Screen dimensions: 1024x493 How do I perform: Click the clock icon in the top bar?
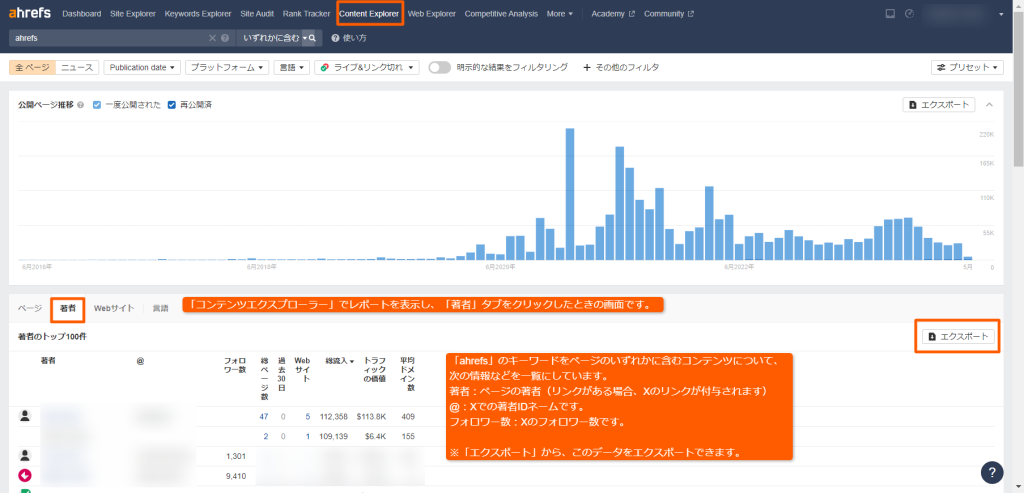click(x=910, y=14)
